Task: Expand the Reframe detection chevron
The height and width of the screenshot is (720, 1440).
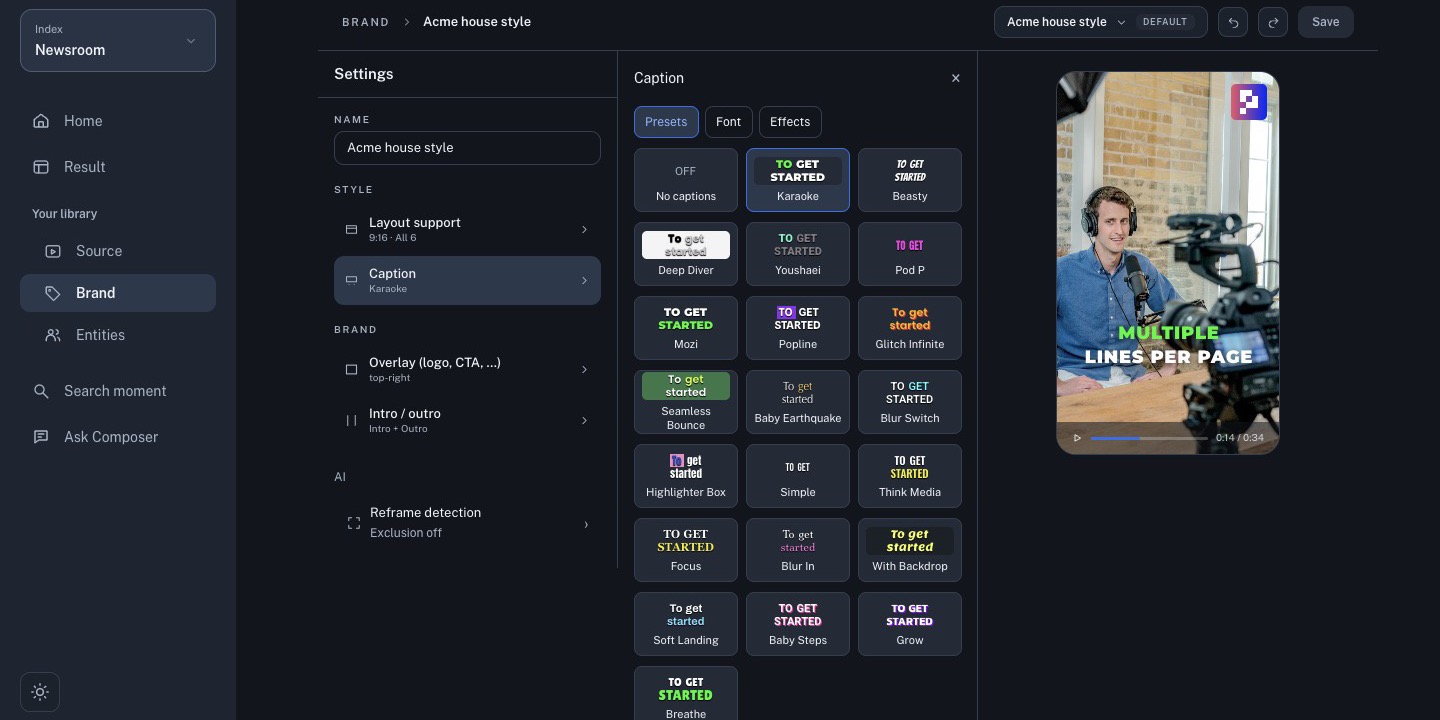Action: click(585, 524)
